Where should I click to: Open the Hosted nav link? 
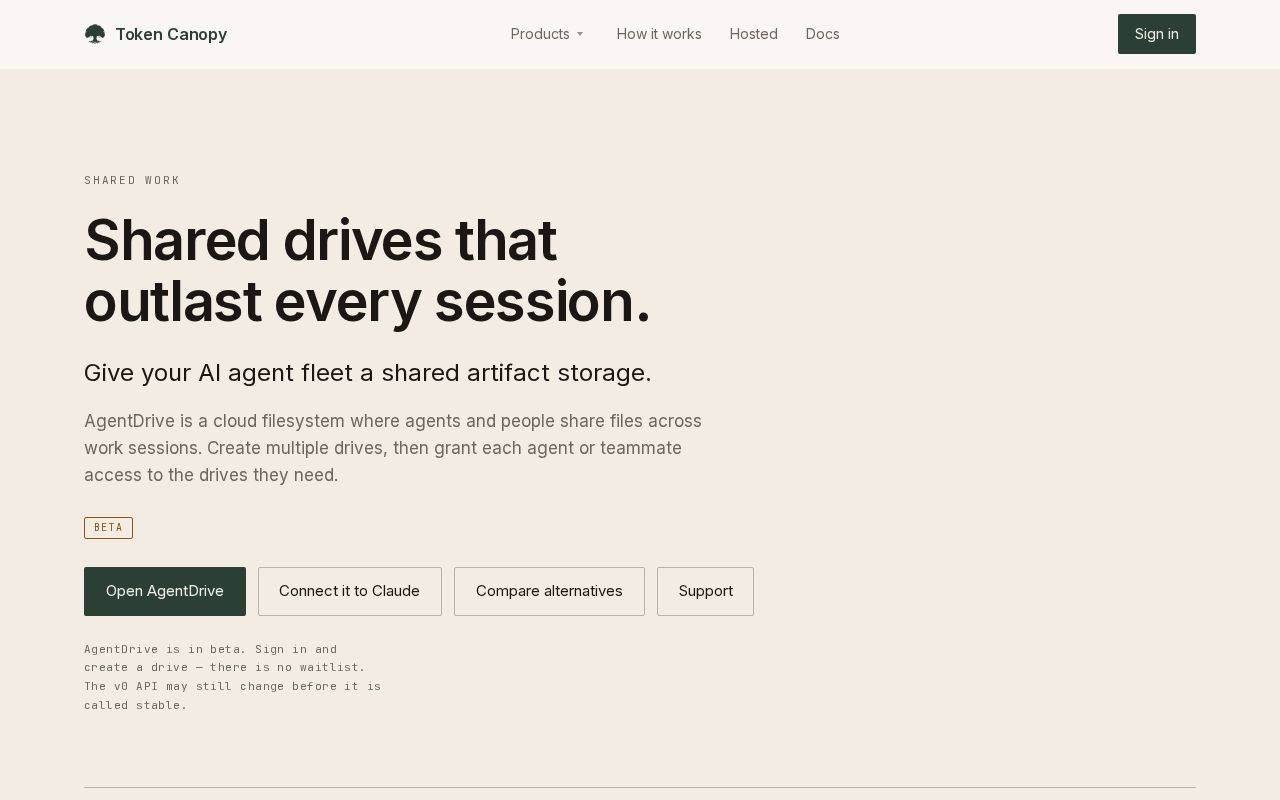click(x=754, y=34)
